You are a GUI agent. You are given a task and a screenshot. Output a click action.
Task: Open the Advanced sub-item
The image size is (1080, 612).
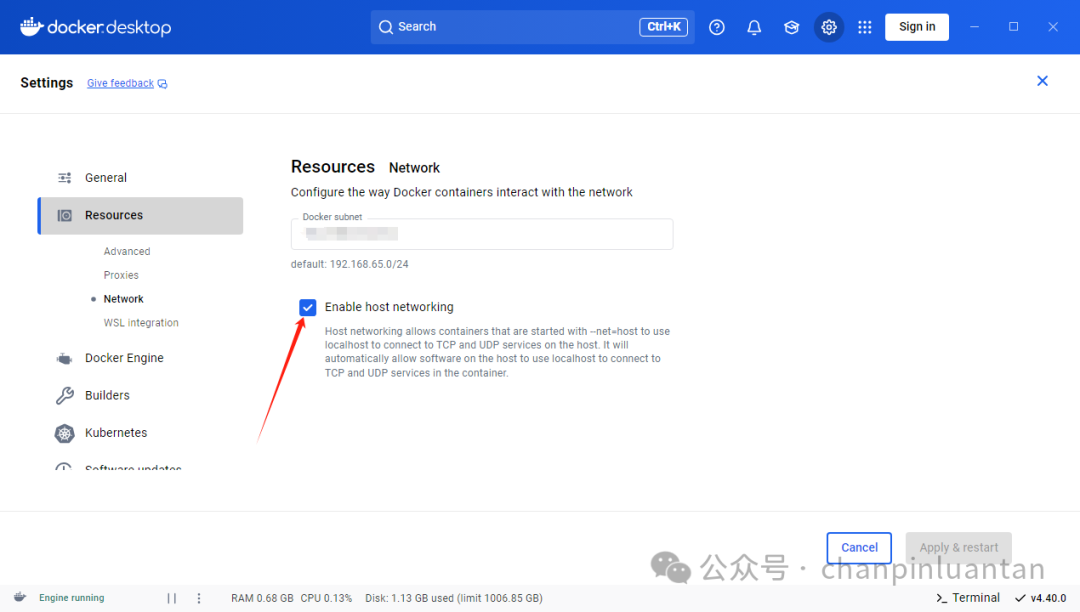tap(127, 251)
